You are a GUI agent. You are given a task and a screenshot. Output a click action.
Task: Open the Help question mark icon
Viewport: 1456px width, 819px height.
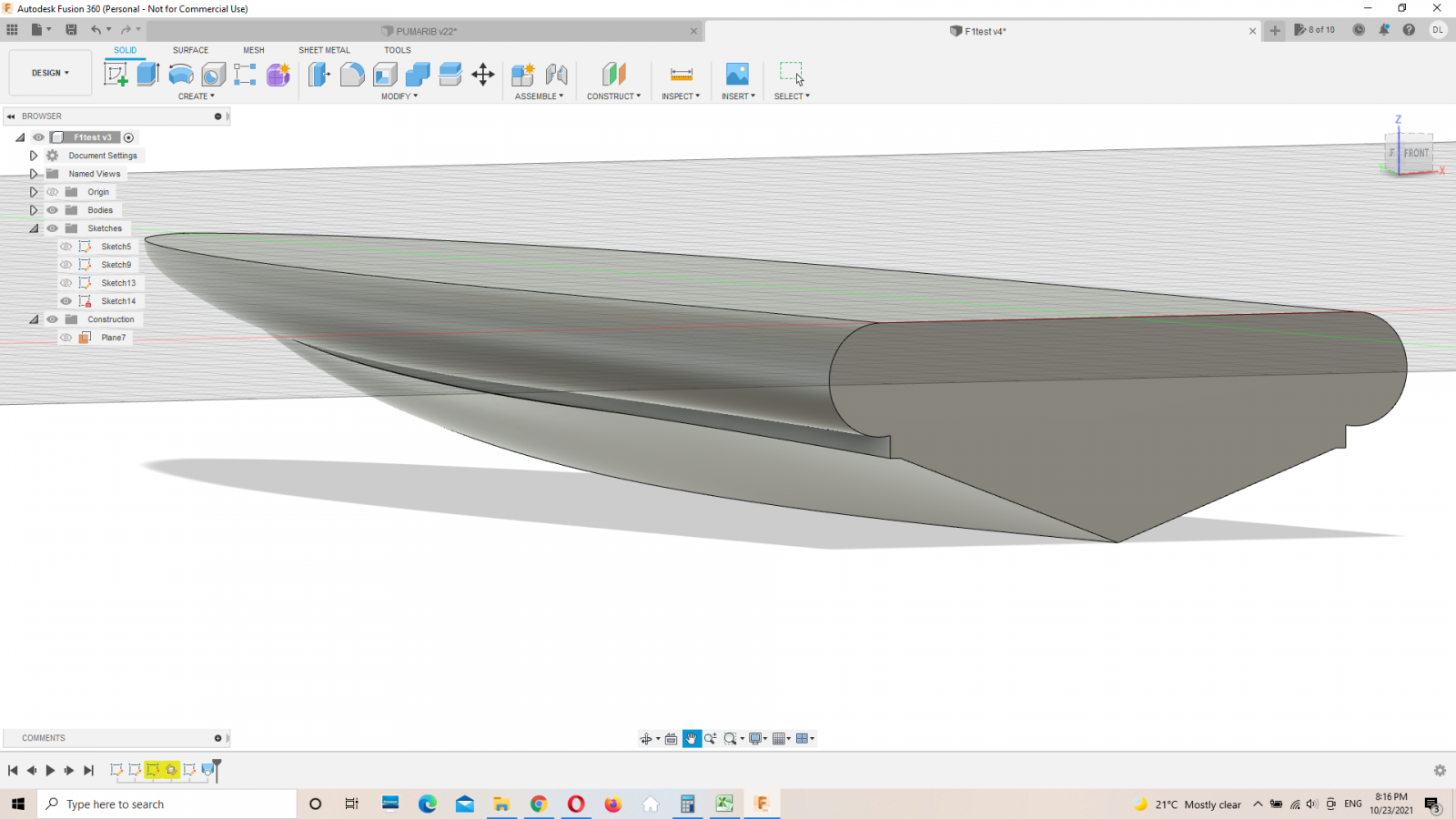coord(1409,30)
